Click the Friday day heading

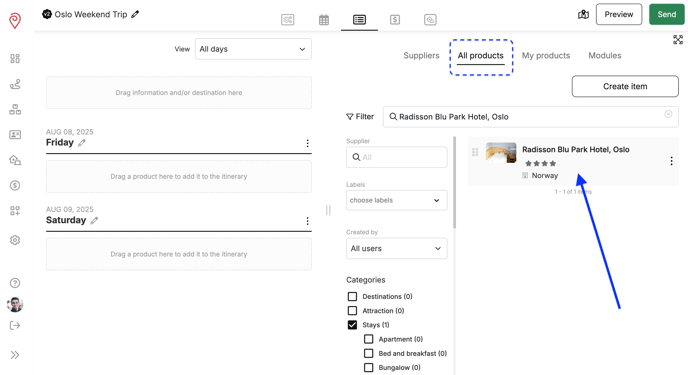pos(60,143)
